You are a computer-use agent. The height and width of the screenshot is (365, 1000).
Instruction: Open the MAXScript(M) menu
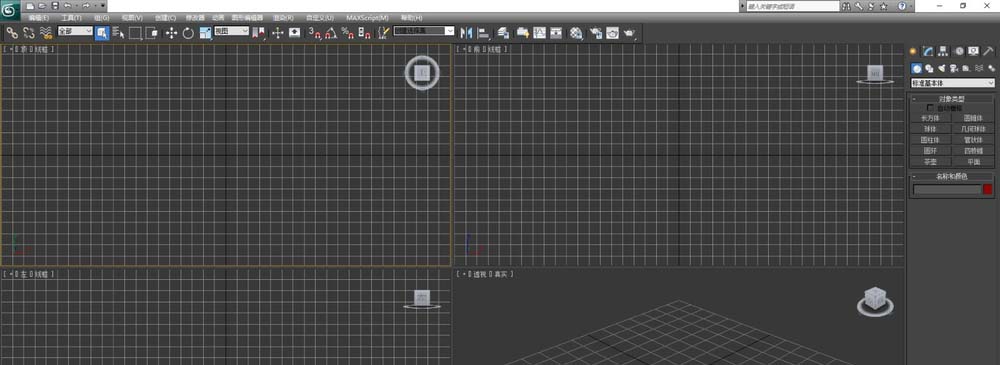coord(367,18)
